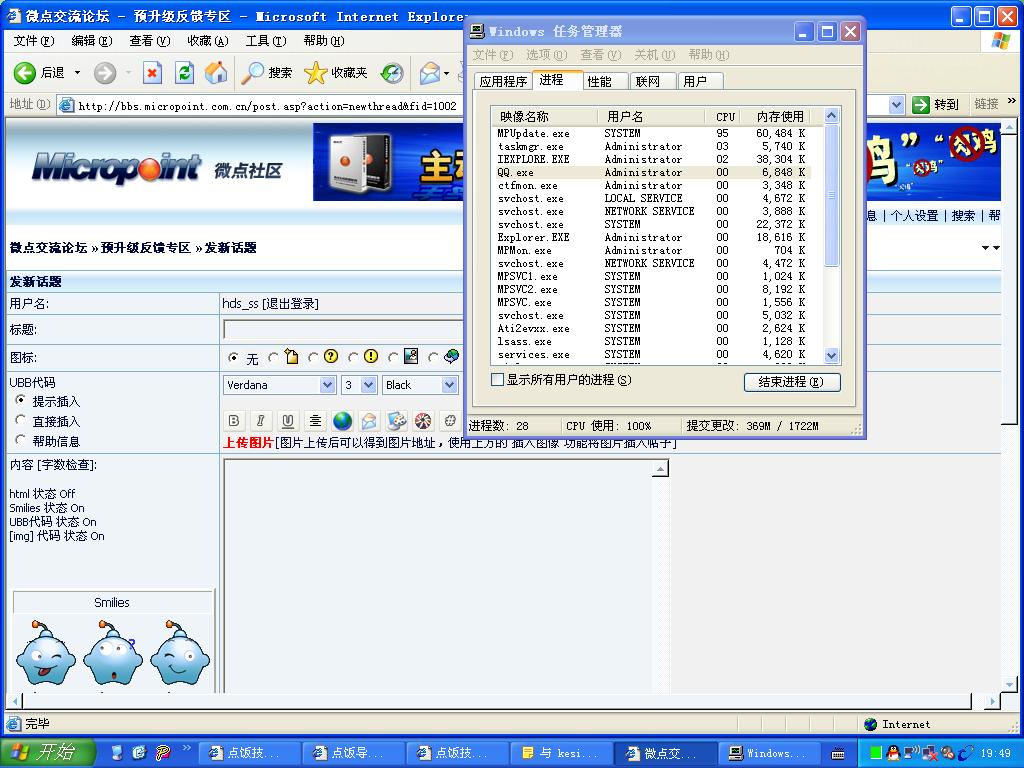Screen dimensions: 1024x768
Task: Click the IE Forward arrow icon
Action: tap(104, 72)
